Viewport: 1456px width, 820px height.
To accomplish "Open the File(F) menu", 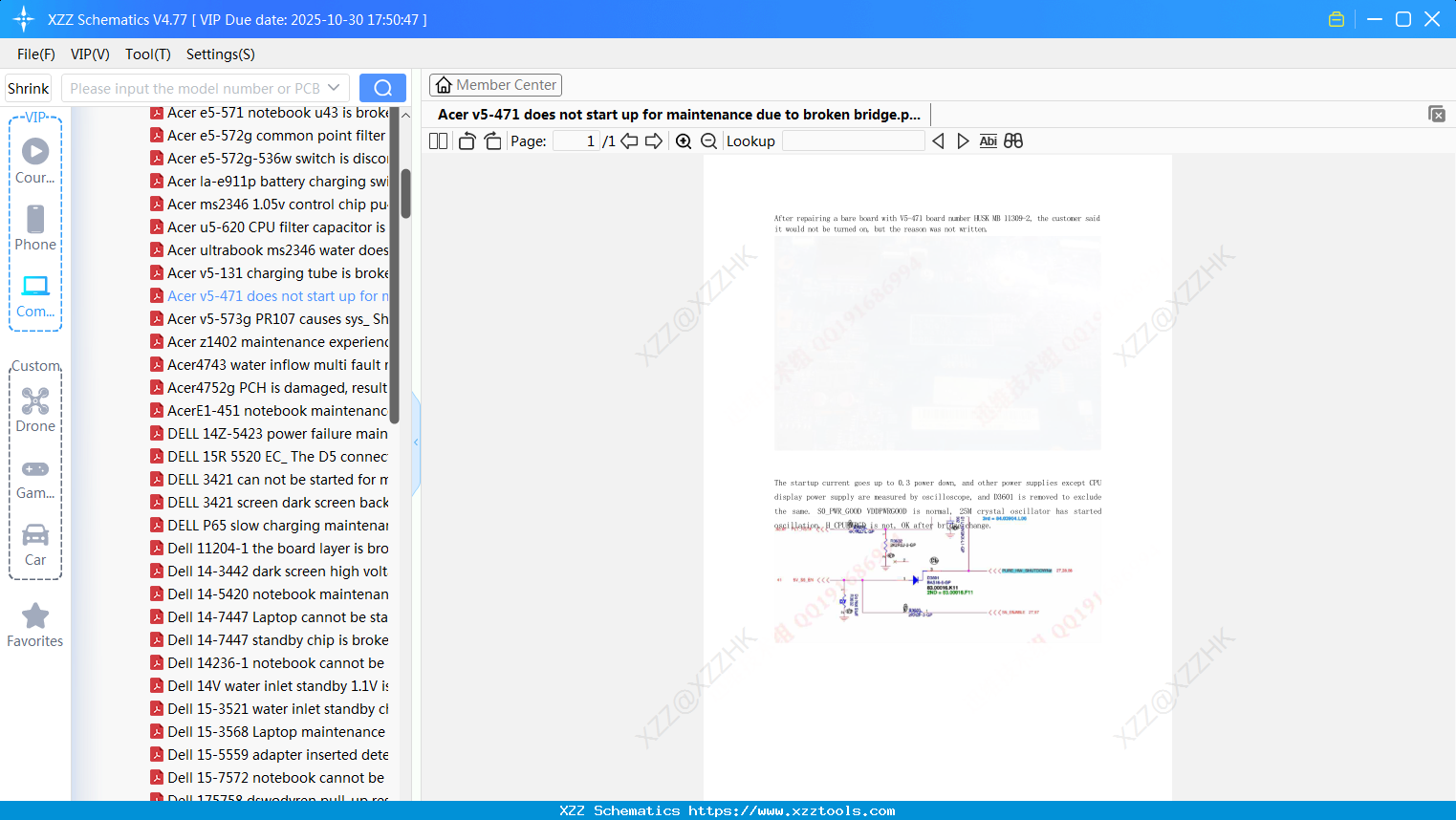I will tap(36, 54).
